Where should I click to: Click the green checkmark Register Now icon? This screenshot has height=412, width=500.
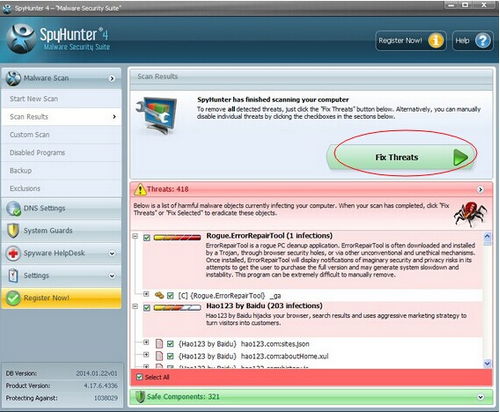13,298
